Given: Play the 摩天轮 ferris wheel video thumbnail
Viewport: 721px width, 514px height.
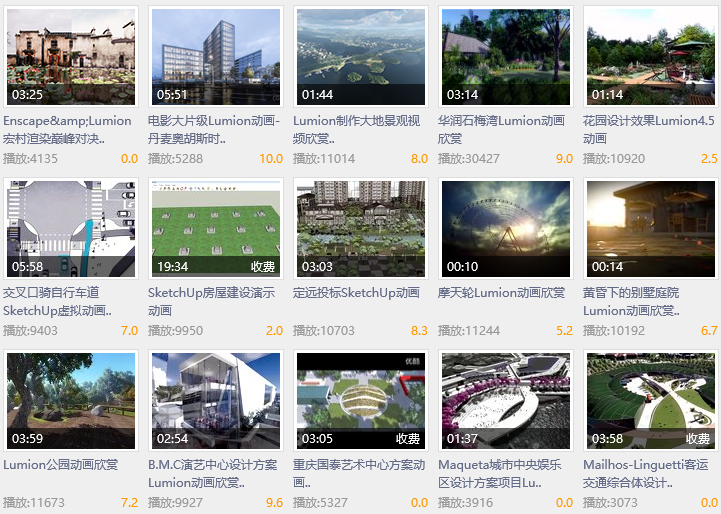Looking at the screenshot, I should pyautogui.click(x=506, y=228).
